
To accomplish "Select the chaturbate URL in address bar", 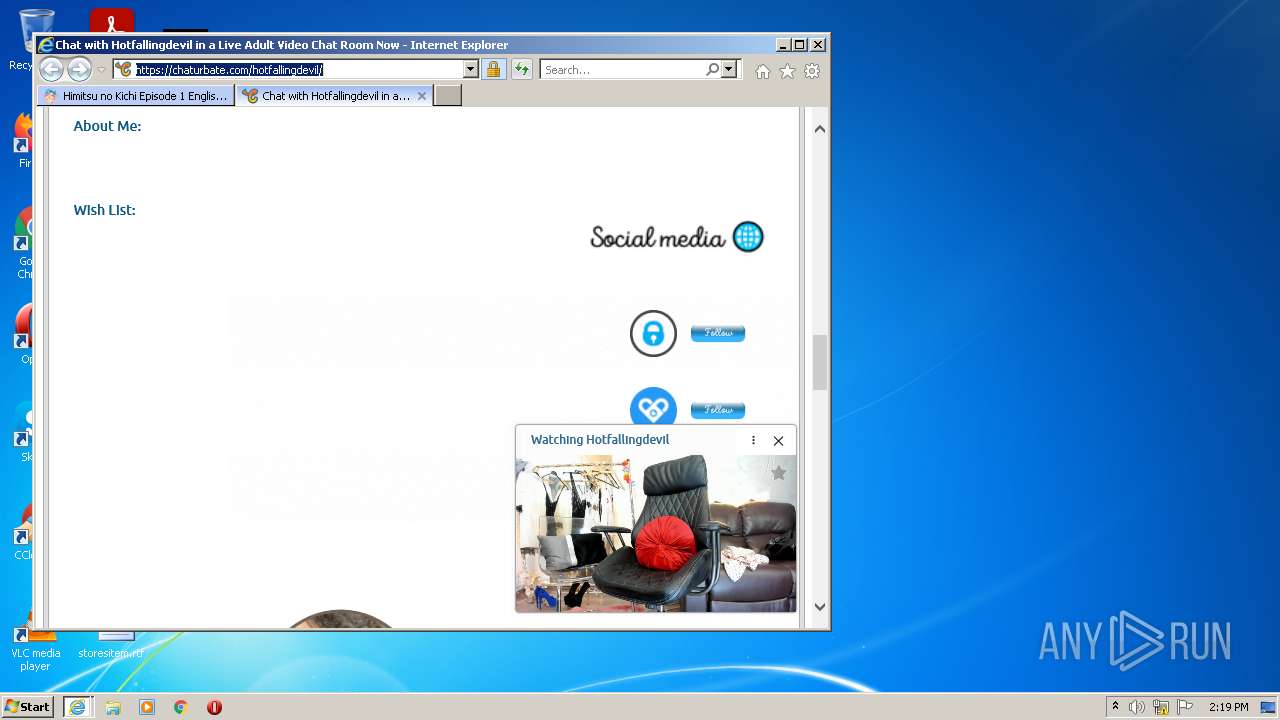I will (x=229, y=70).
